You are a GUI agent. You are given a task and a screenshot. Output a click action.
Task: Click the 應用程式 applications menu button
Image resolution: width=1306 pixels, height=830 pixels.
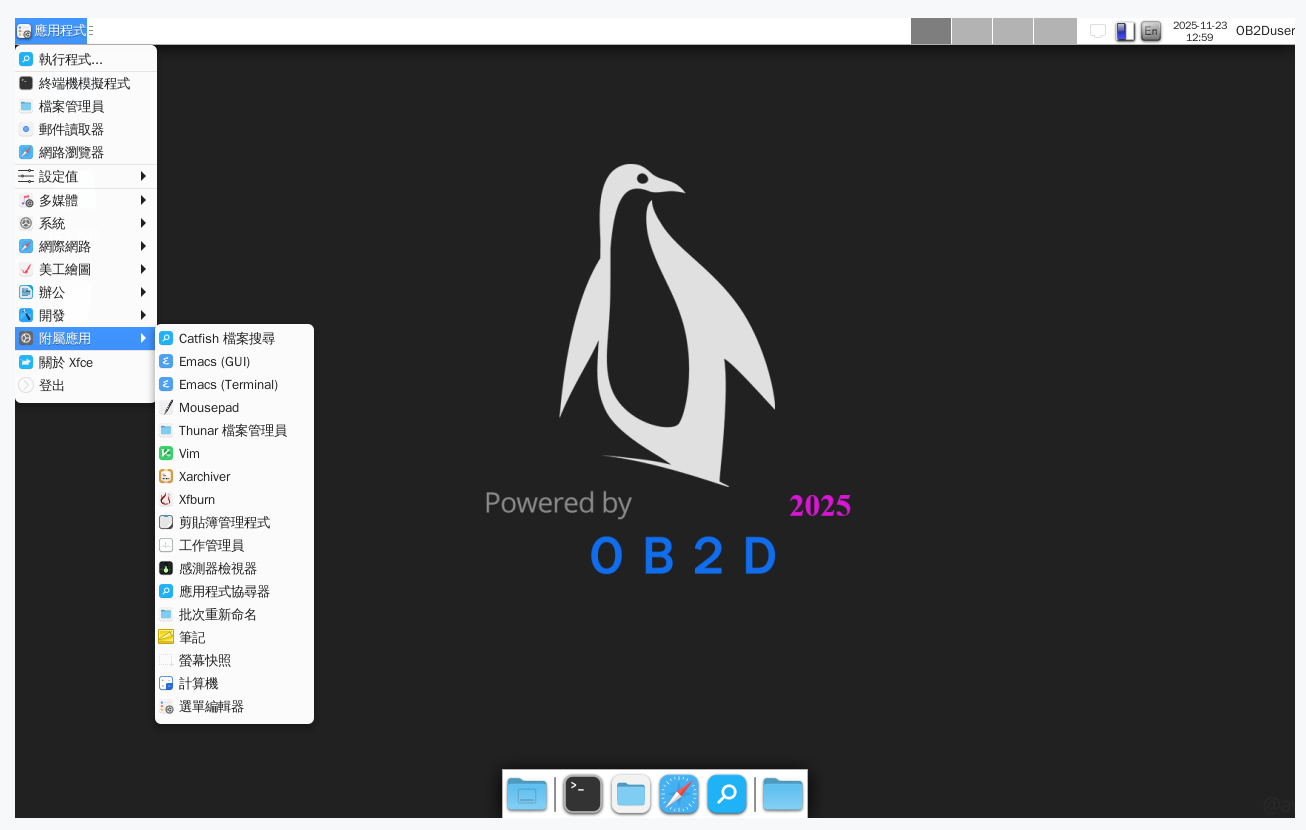click(x=52, y=31)
